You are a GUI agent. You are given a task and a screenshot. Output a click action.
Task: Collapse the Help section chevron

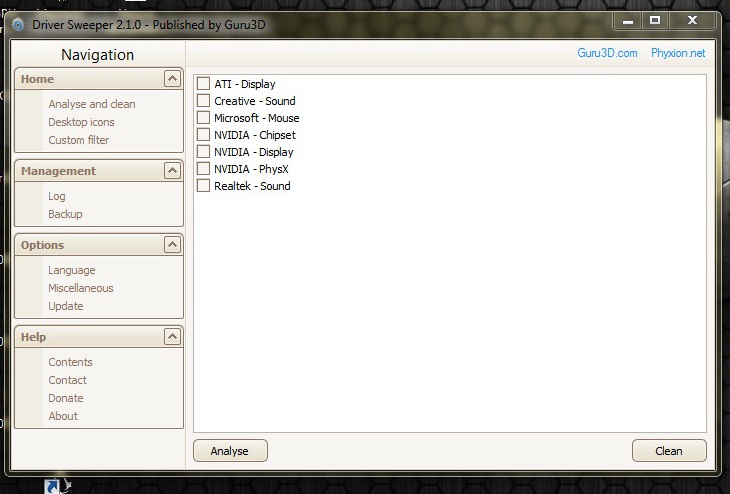click(x=172, y=337)
